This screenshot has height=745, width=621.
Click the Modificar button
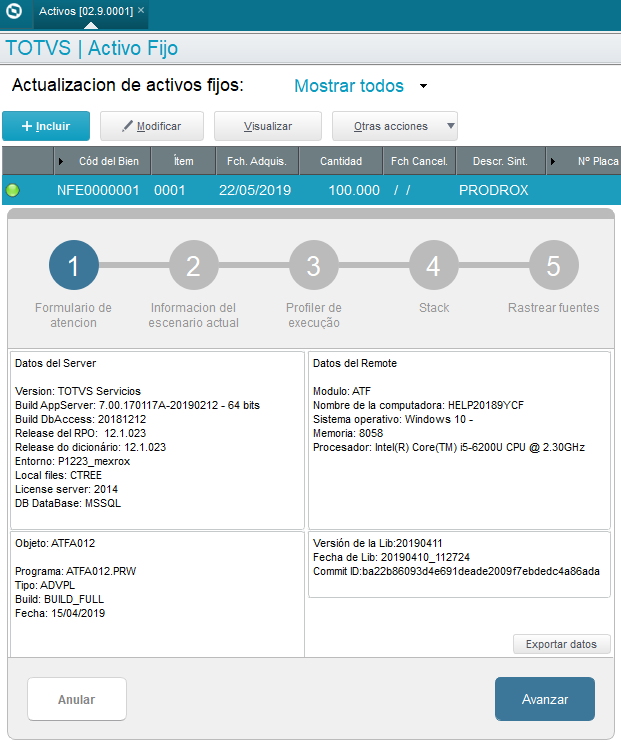pyautogui.click(x=152, y=126)
